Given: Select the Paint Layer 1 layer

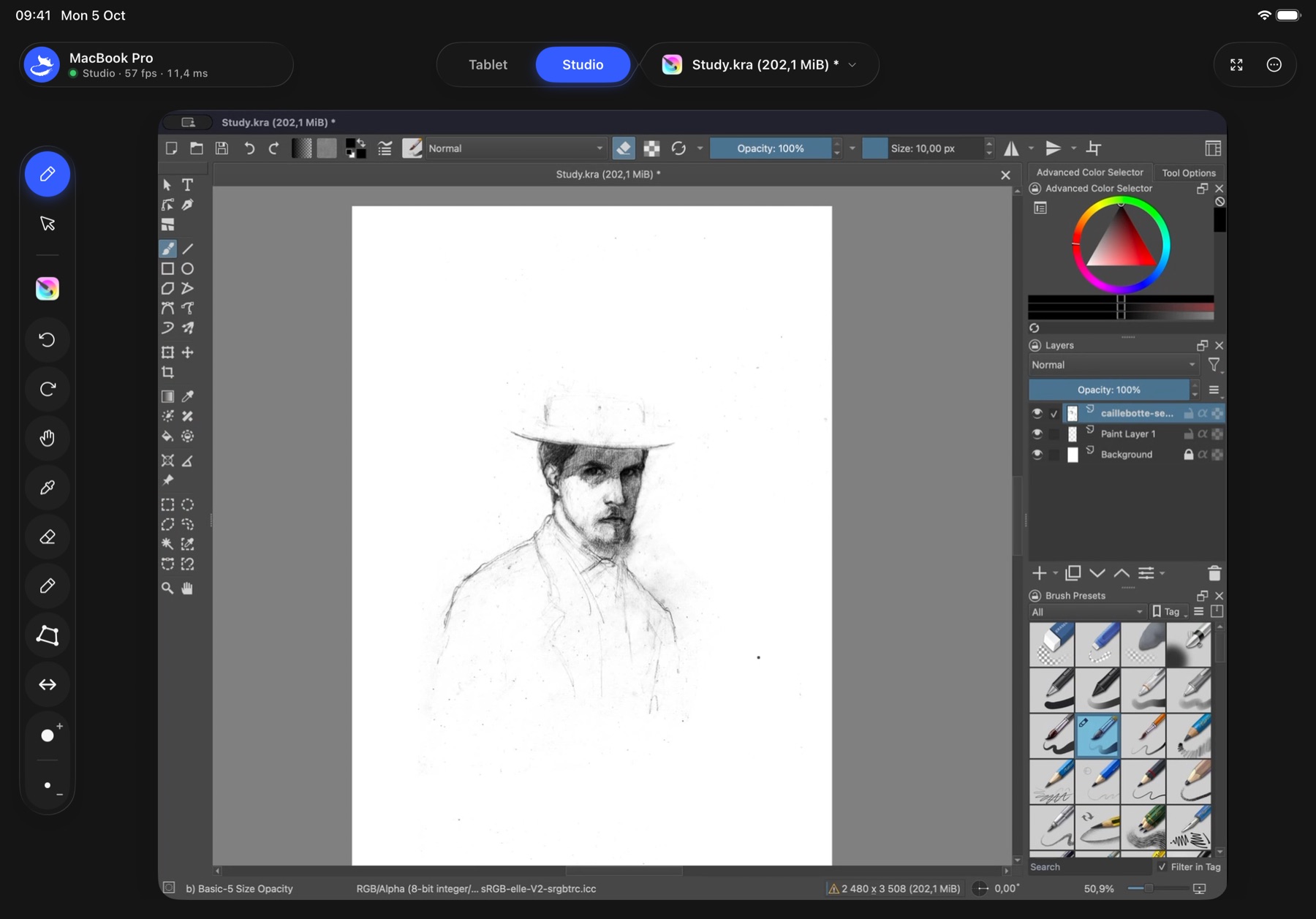Looking at the screenshot, I should pos(1127,434).
